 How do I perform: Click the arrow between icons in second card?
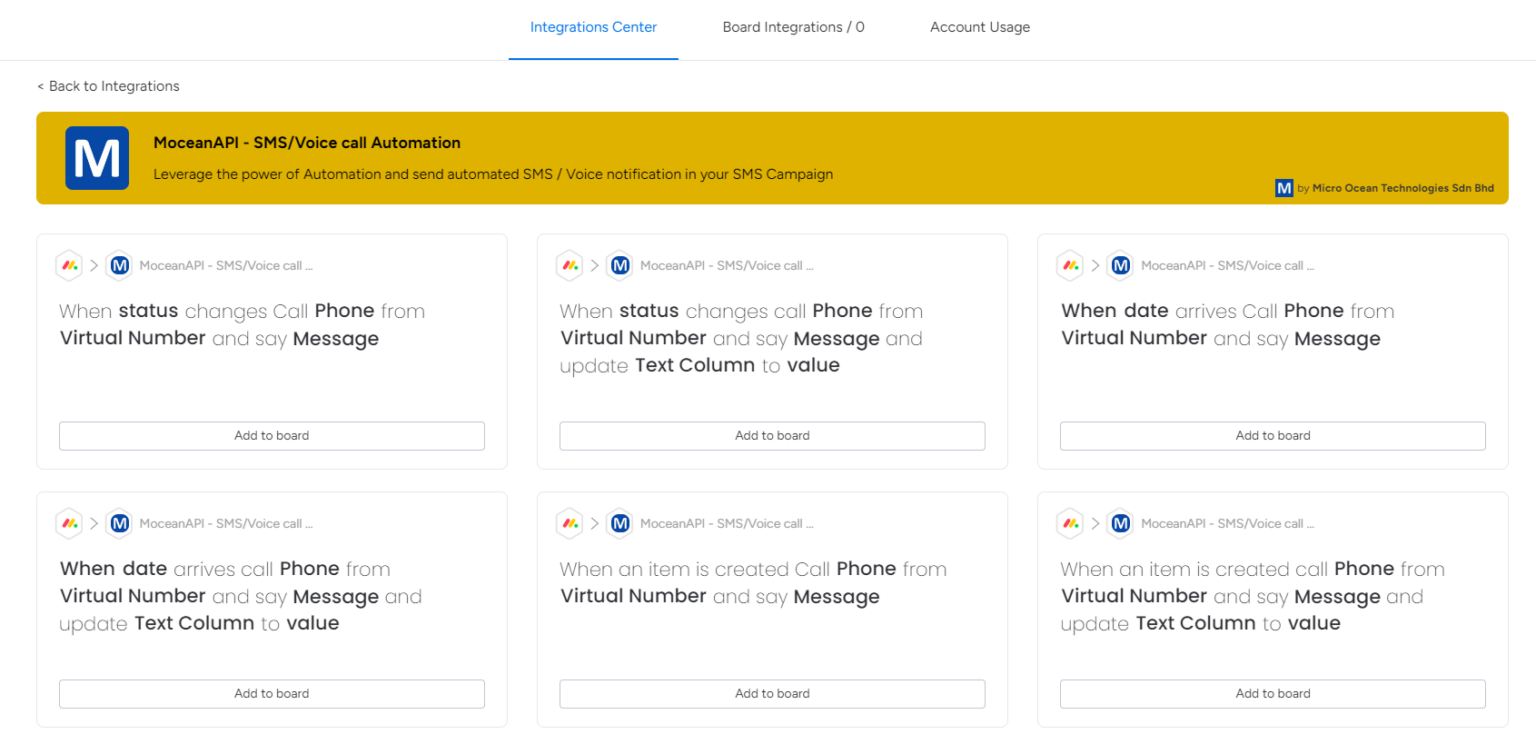point(594,265)
